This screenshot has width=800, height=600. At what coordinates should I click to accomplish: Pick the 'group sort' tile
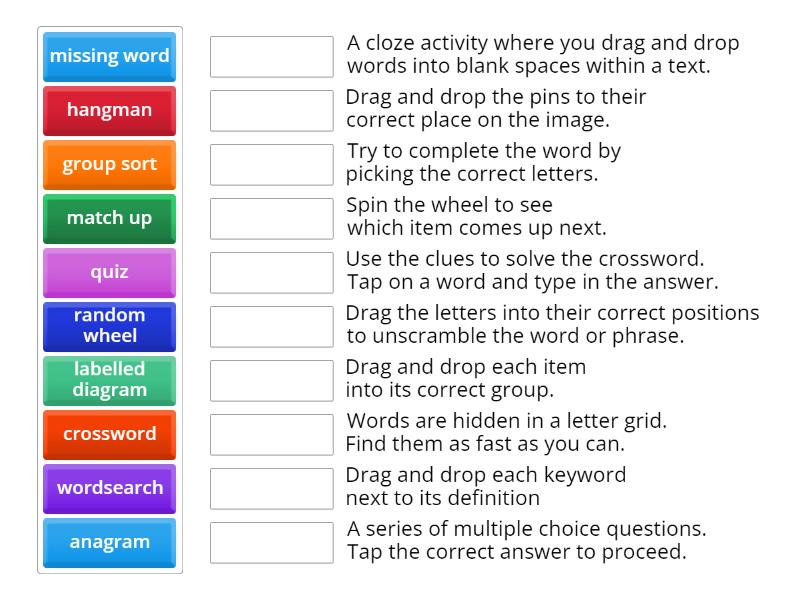(x=109, y=164)
